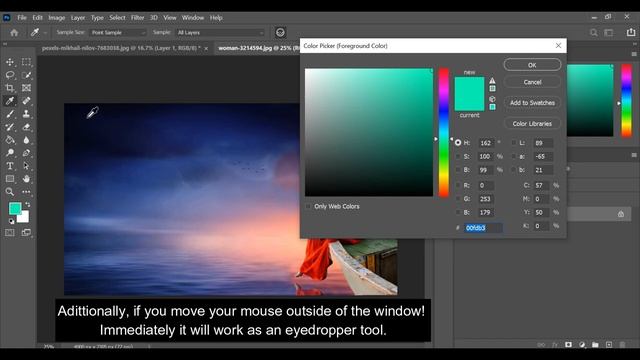Image resolution: width=640 pixels, height=360 pixels.
Task: Open the Edit Toolbar three-dots menu
Action: pos(26,192)
